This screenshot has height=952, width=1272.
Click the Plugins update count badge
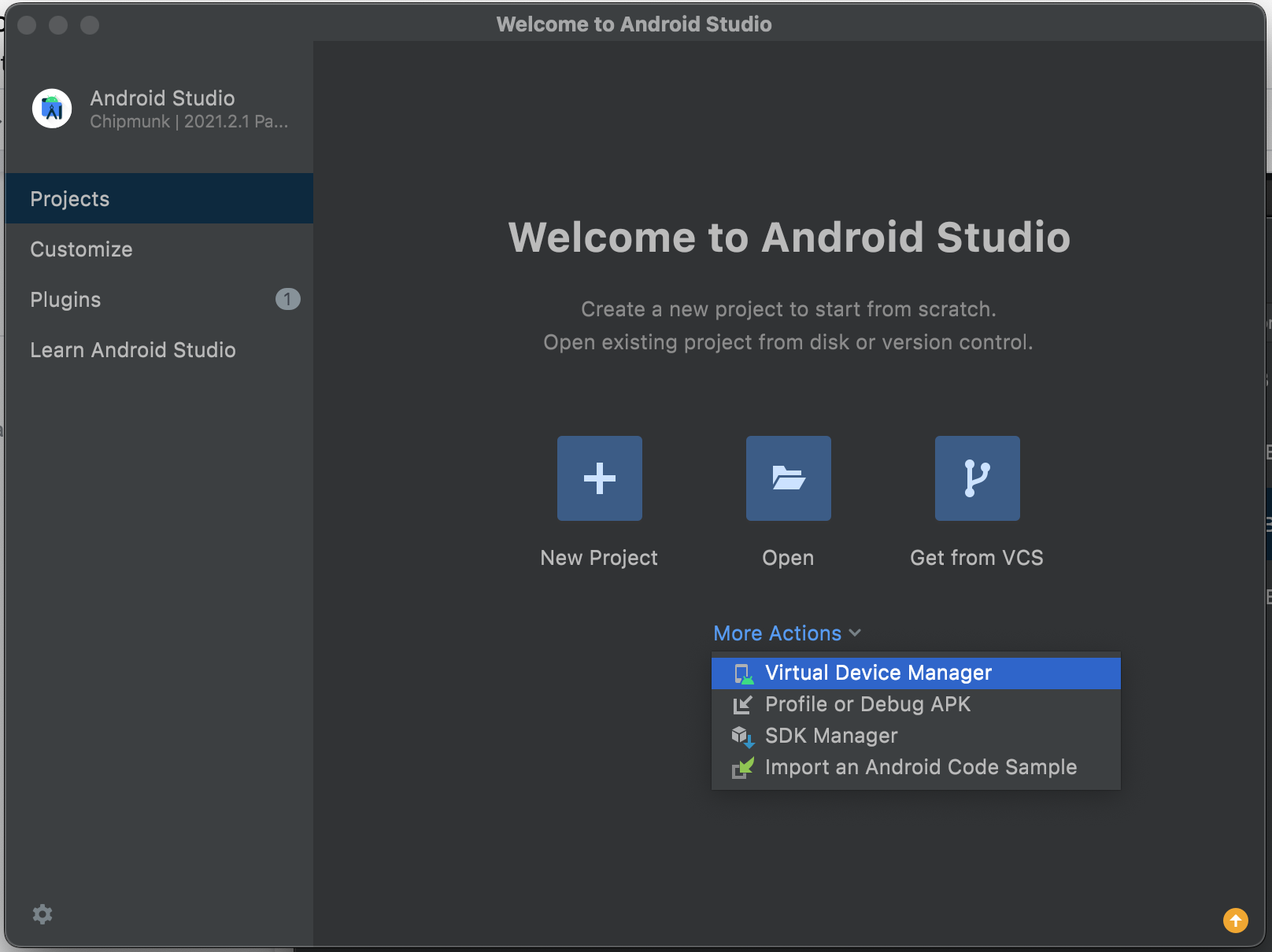pos(288,299)
